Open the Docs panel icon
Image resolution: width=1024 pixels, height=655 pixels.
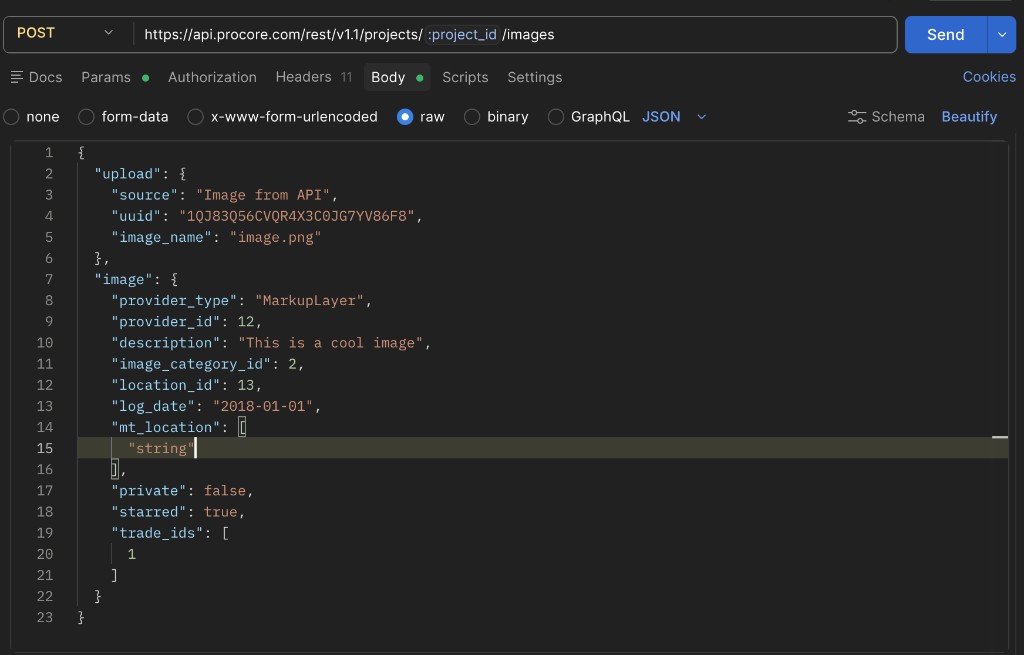[16, 77]
